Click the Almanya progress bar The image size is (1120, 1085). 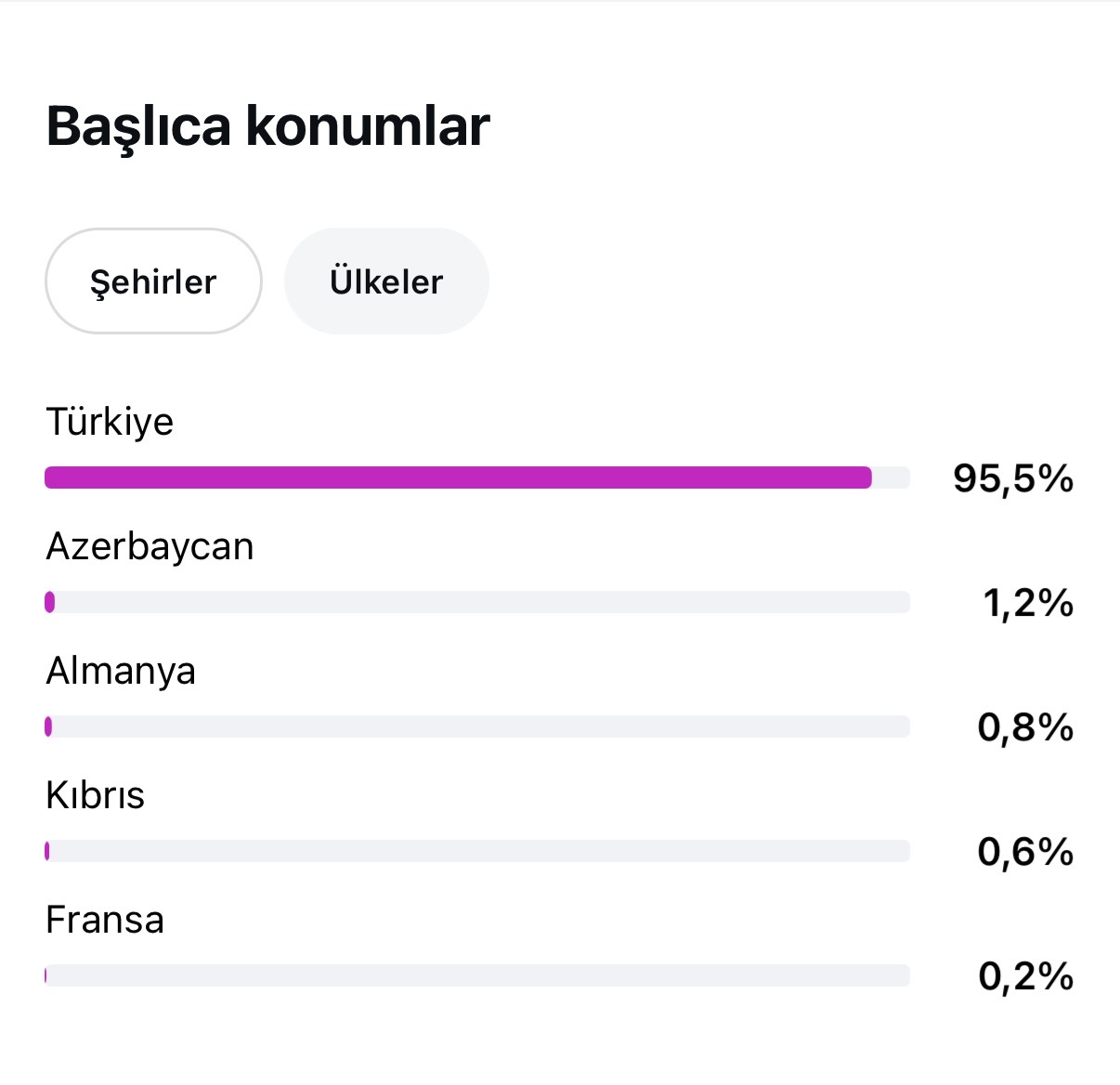(x=477, y=726)
